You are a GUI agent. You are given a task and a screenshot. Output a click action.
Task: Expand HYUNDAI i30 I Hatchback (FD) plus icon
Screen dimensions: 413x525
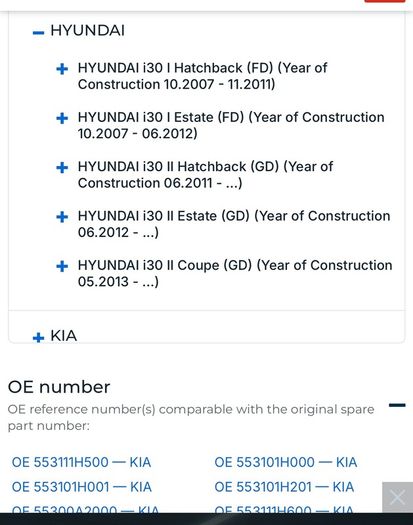tap(62, 69)
